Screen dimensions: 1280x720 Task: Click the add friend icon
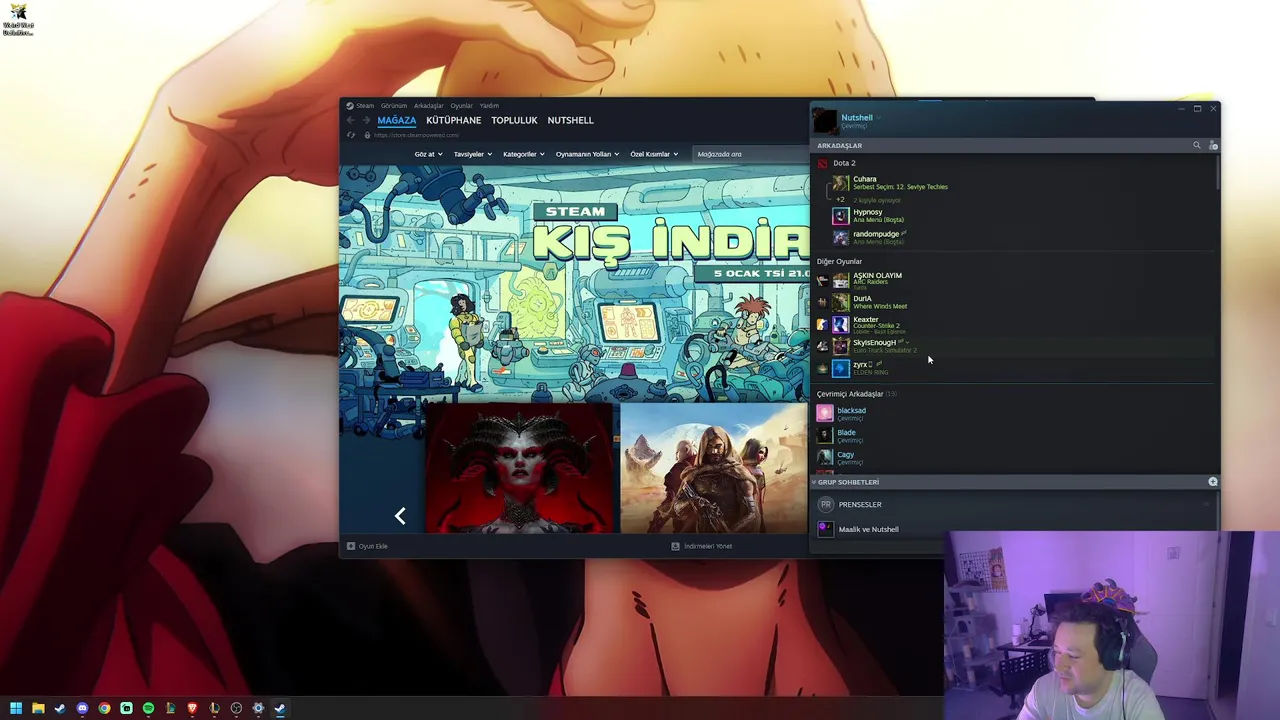pyautogui.click(x=1213, y=146)
